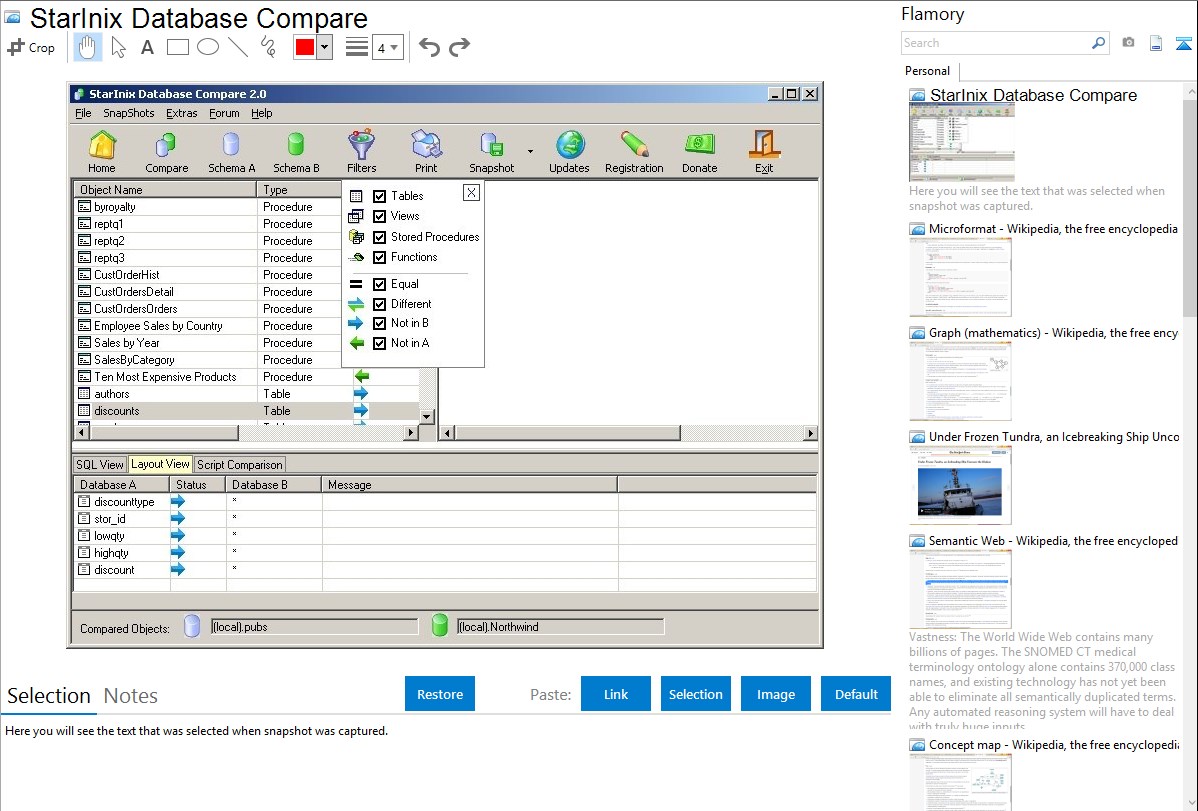Toggle the Equal filter checkbox

coord(380,284)
